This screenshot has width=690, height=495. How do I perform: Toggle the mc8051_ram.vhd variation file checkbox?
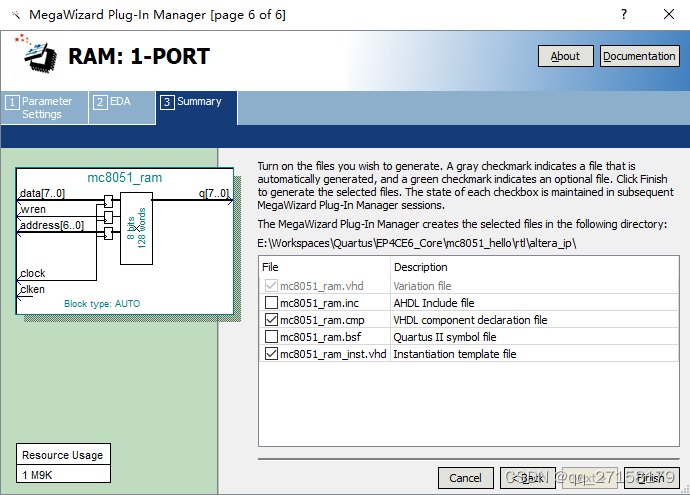point(271,286)
